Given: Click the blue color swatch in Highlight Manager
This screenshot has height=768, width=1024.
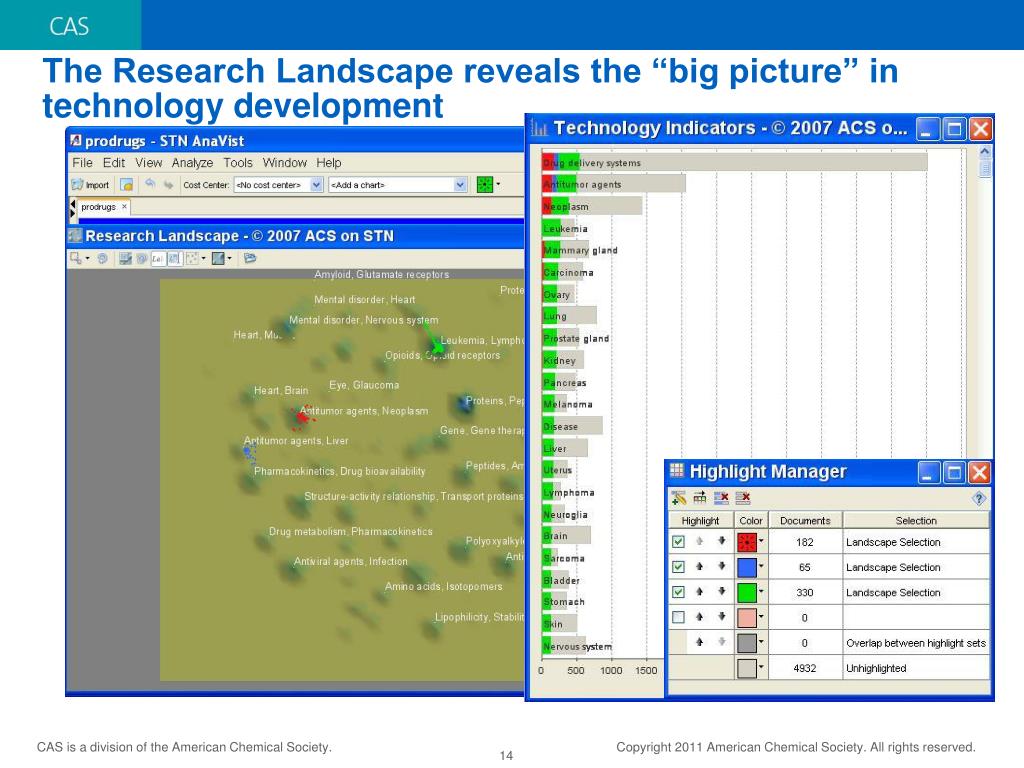Looking at the screenshot, I should (746, 567).
